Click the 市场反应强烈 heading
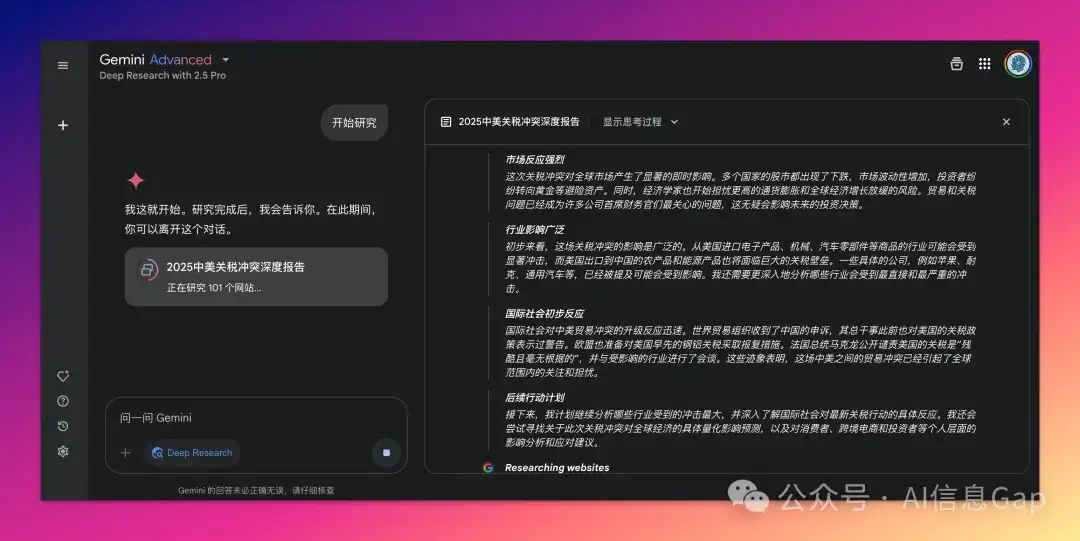The image size is (1080, 541). [x=535, y=159]
